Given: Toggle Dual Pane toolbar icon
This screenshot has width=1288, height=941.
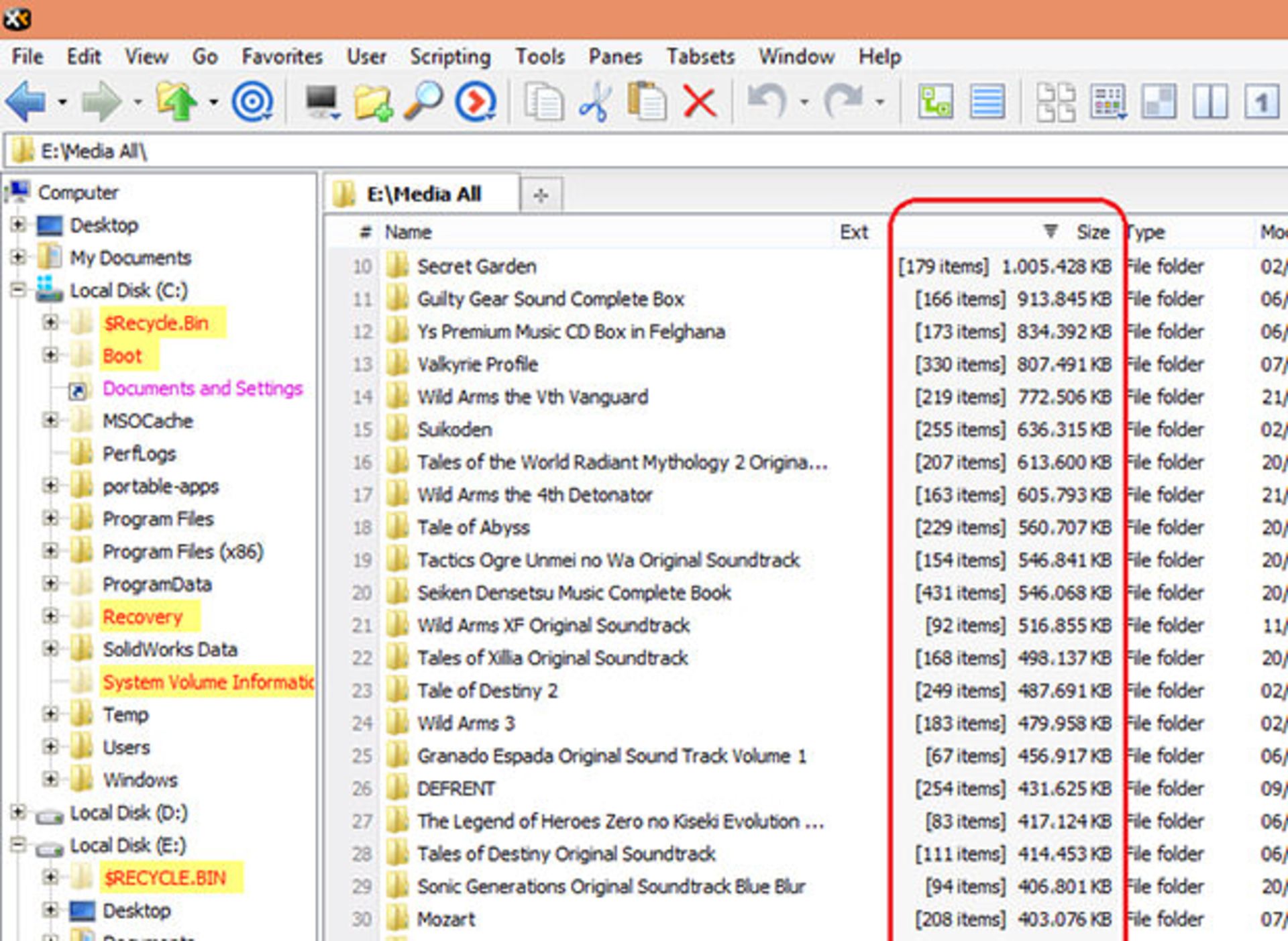Looking at the screenshot, I should (x=1210, y=102).
